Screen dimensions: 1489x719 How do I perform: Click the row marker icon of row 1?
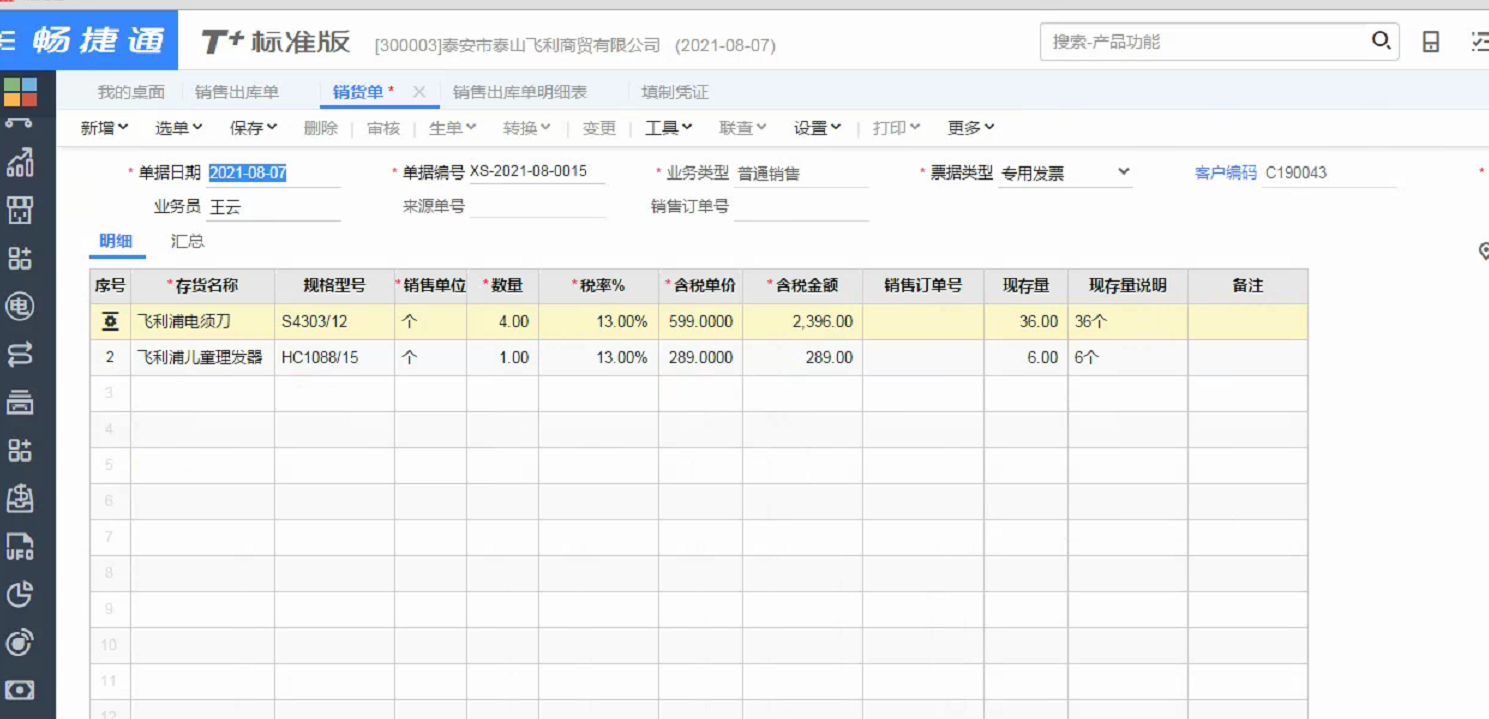(110, 321)
